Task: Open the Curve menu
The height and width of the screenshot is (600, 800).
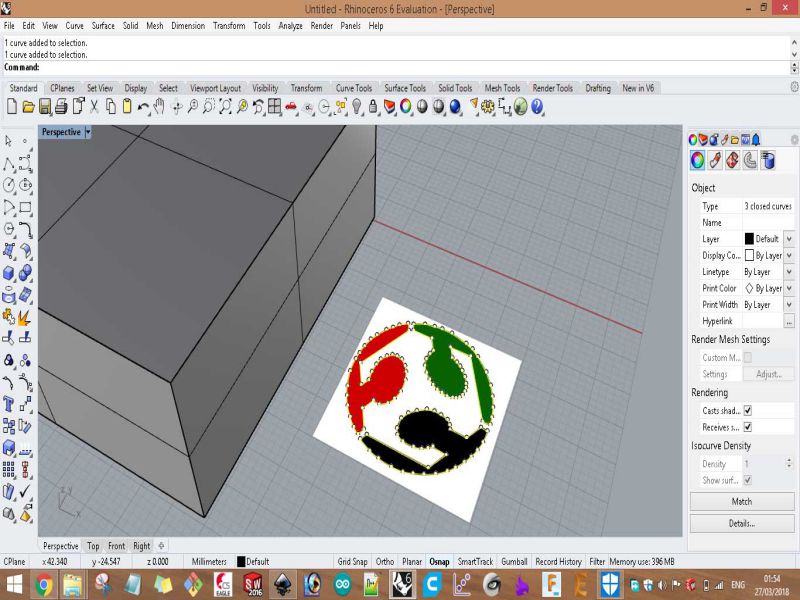Action: tap(74, 26)
